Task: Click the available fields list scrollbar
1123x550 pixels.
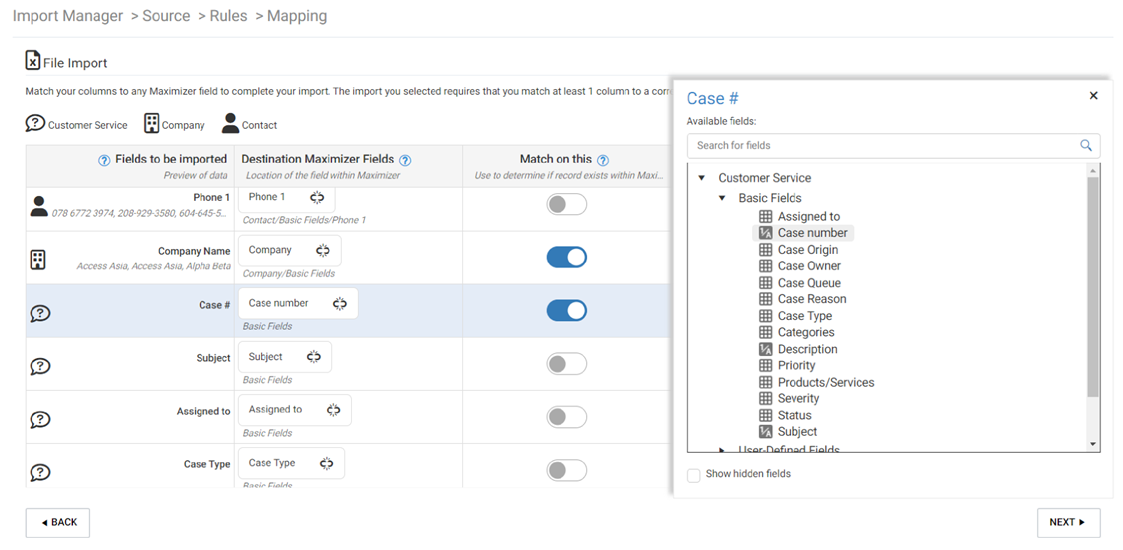Action: [1093, 286]
